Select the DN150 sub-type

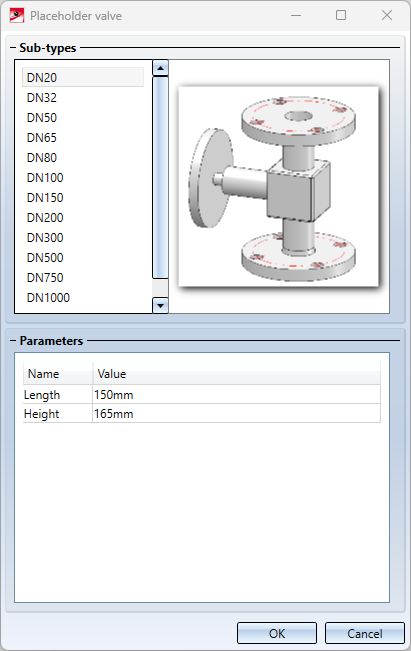83,197
